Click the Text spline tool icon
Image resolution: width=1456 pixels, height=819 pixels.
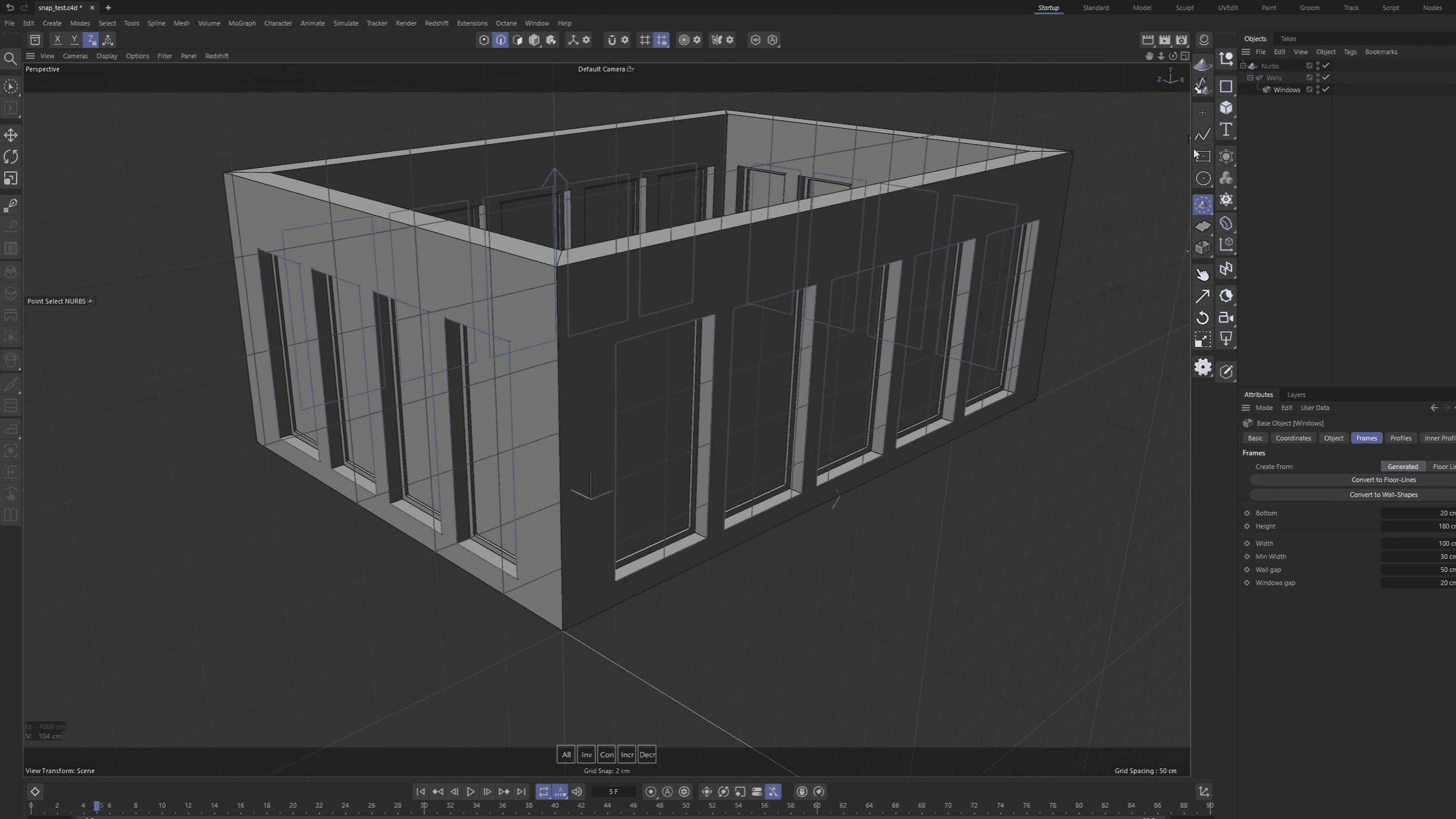(1226, 130)
